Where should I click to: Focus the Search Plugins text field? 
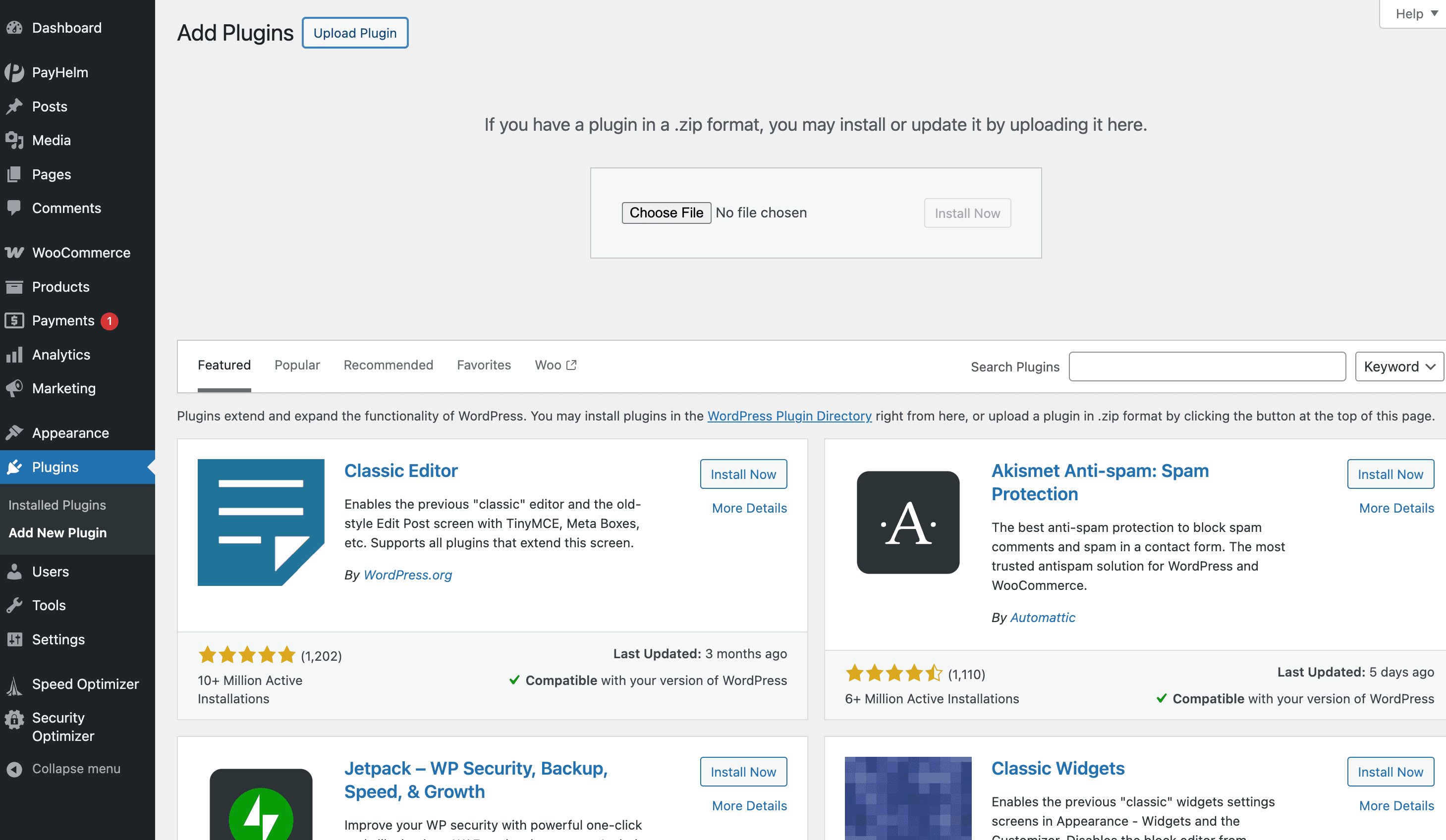tap(1207, 367)
